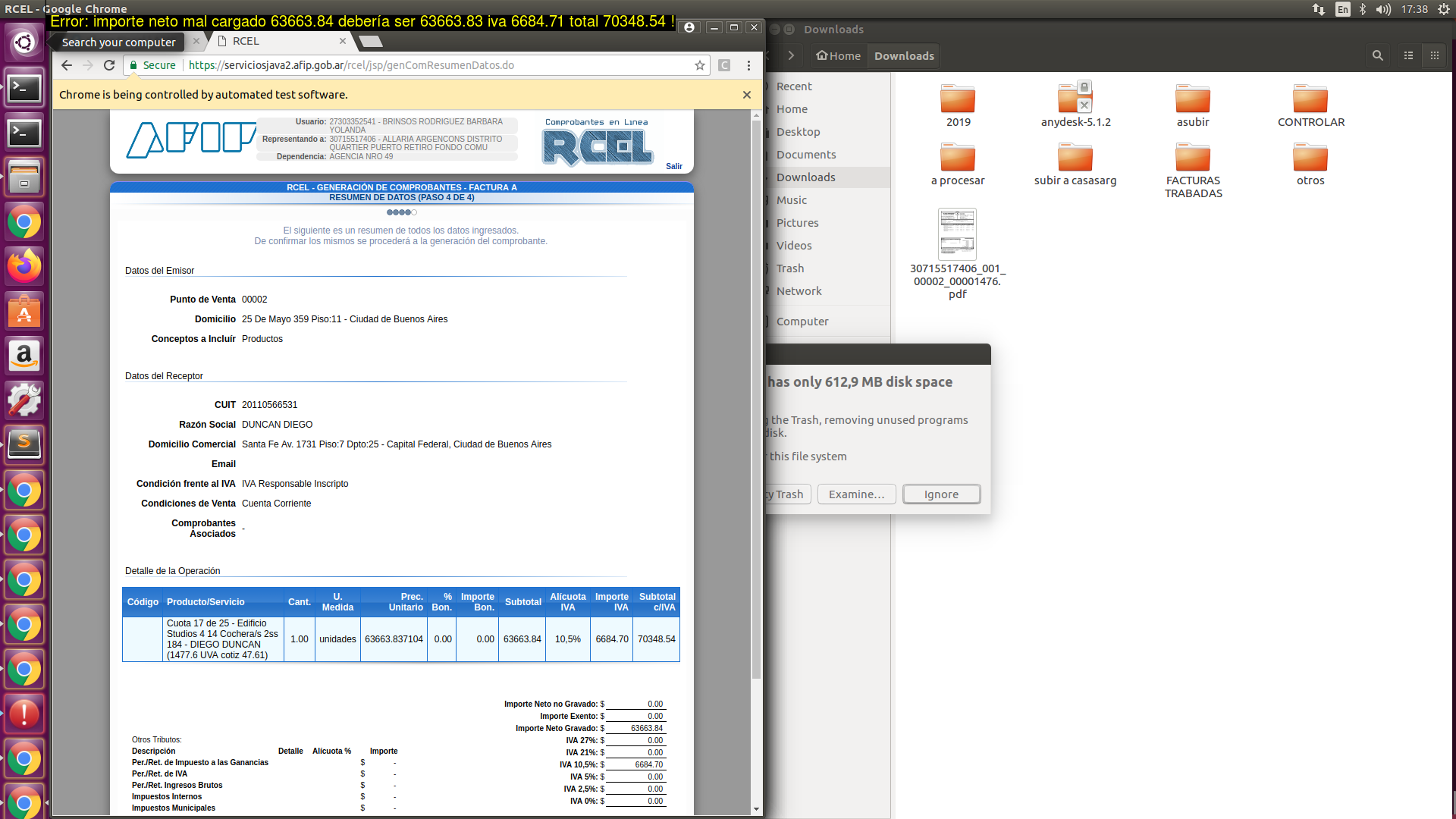Click the Chrome back arrow button
1456x819 pixels.
(67, 65)
